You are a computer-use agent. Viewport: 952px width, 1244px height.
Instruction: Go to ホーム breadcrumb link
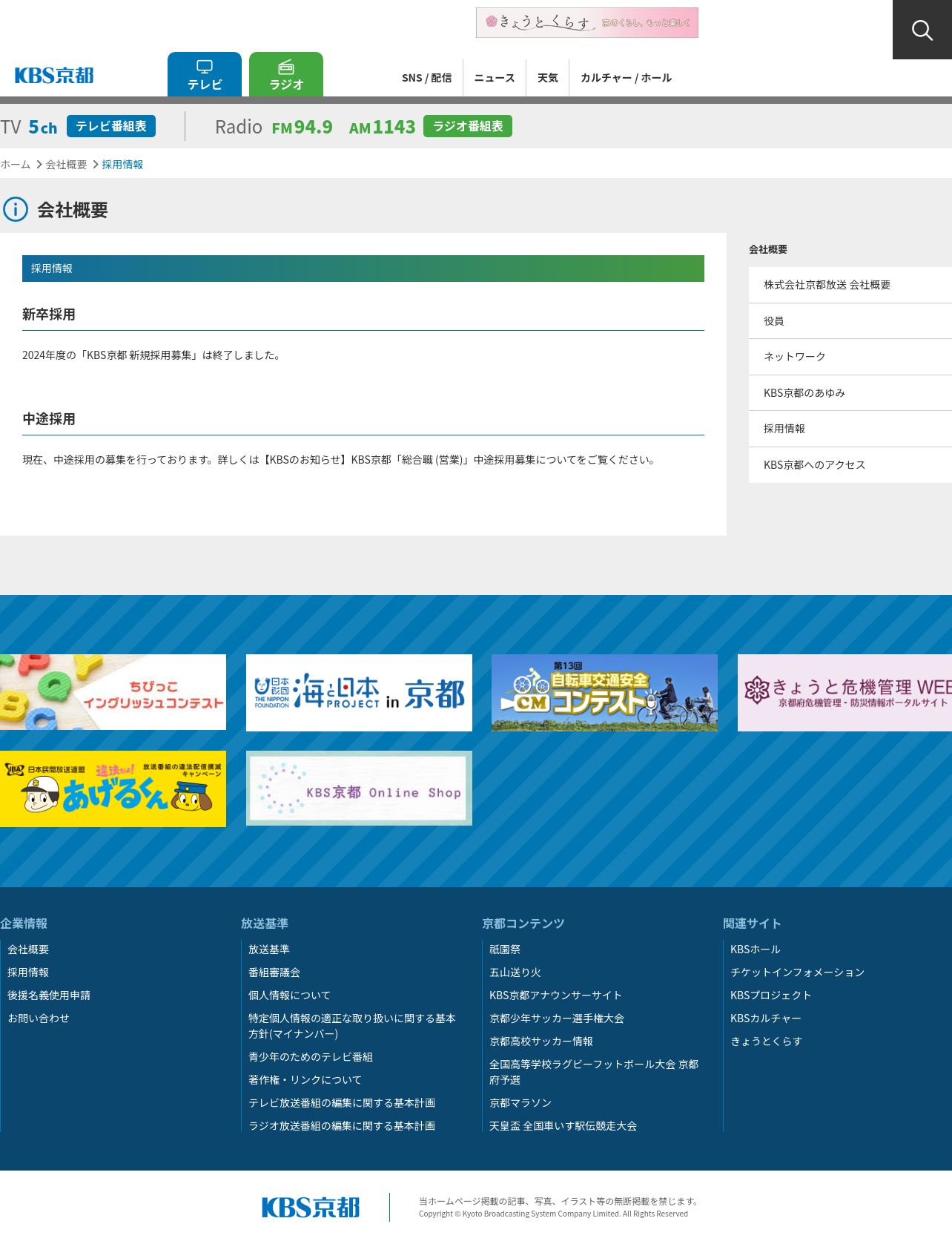[x=15, y=165]
